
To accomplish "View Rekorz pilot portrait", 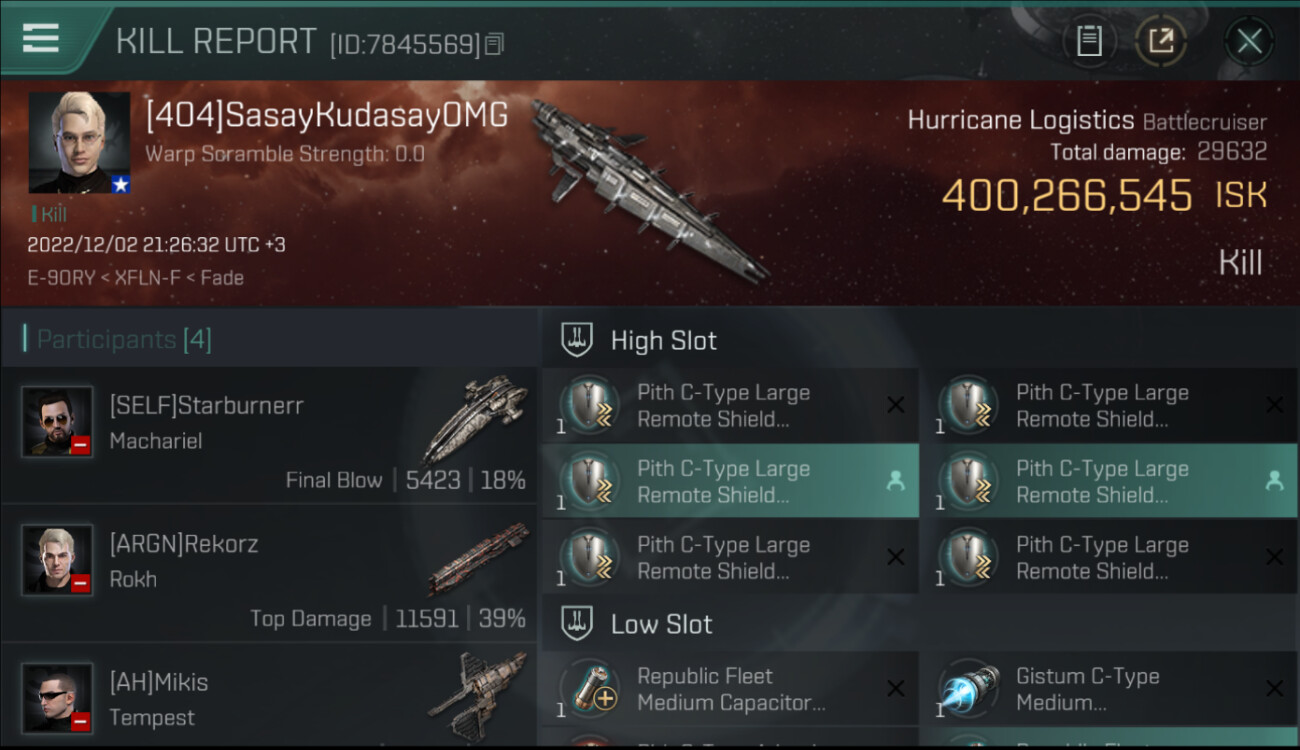I will click(x=58, y=561).
